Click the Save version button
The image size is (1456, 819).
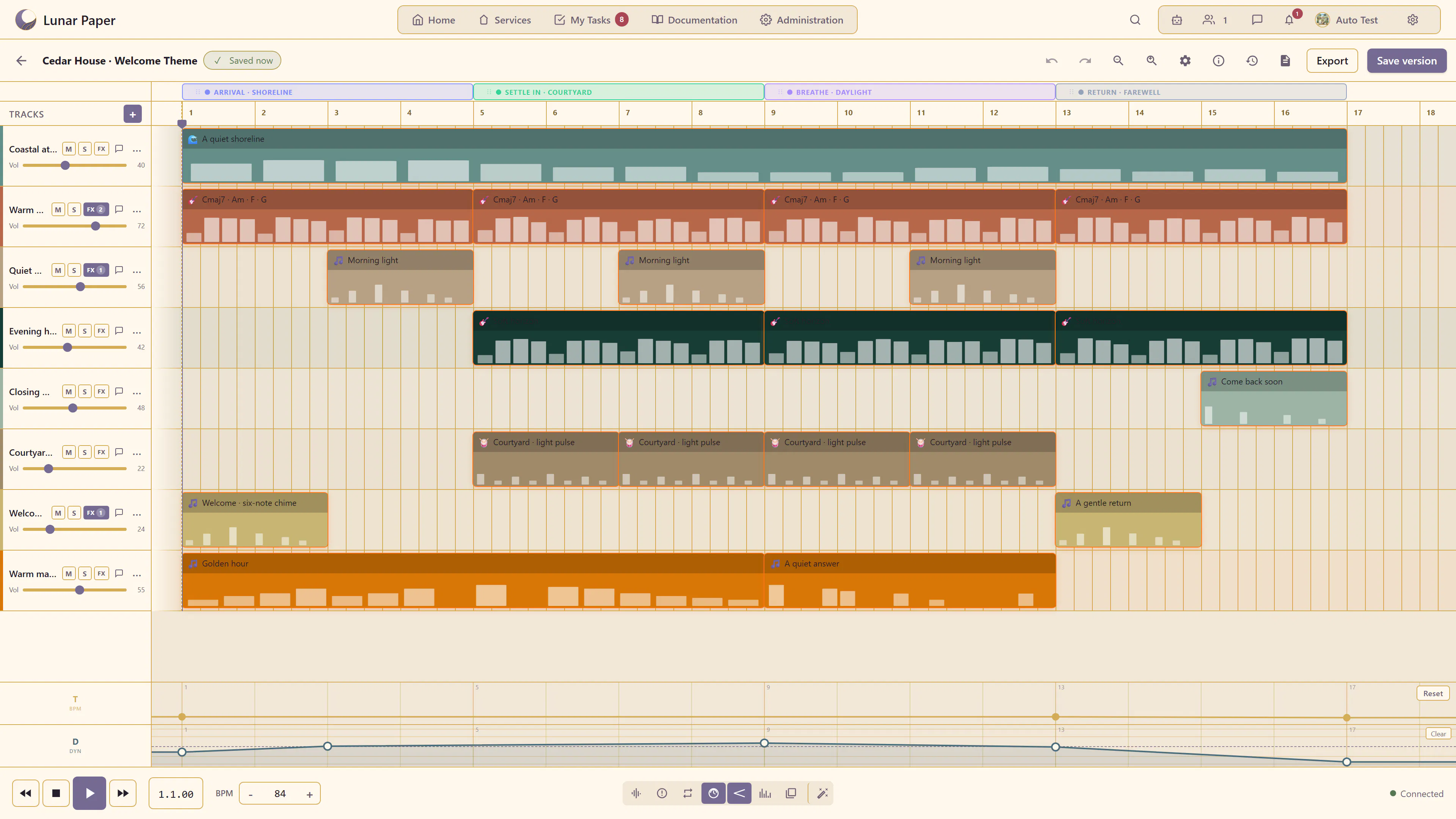1406,61
